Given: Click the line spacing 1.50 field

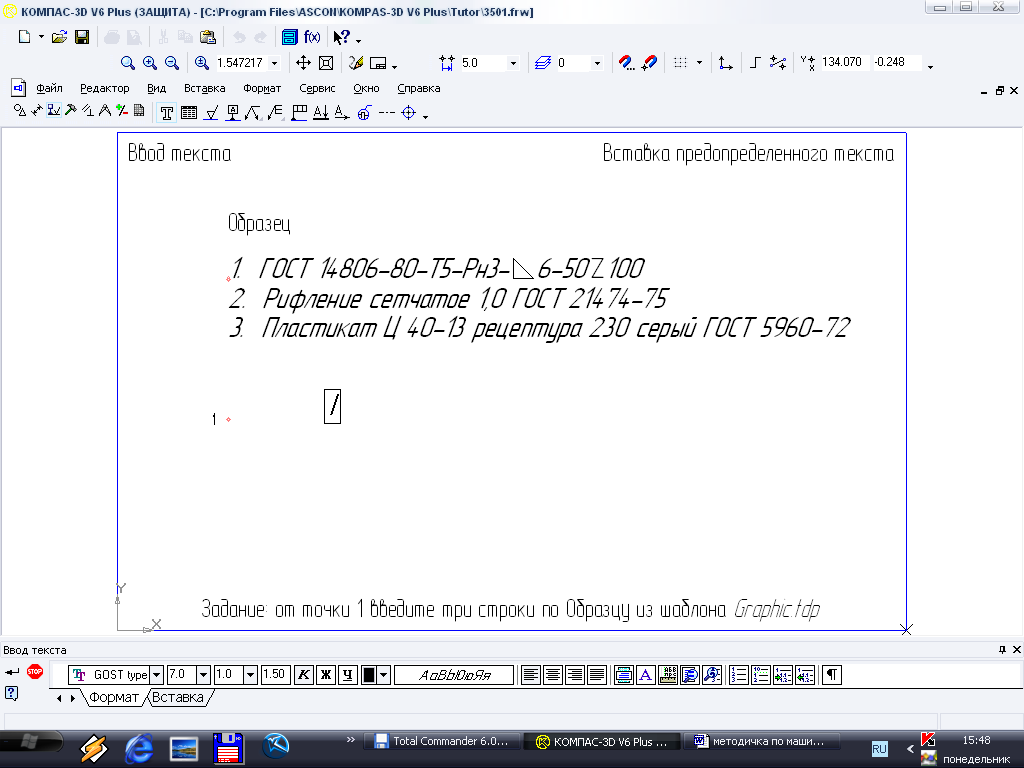Looking at the screenshot, I should point(274,675).
